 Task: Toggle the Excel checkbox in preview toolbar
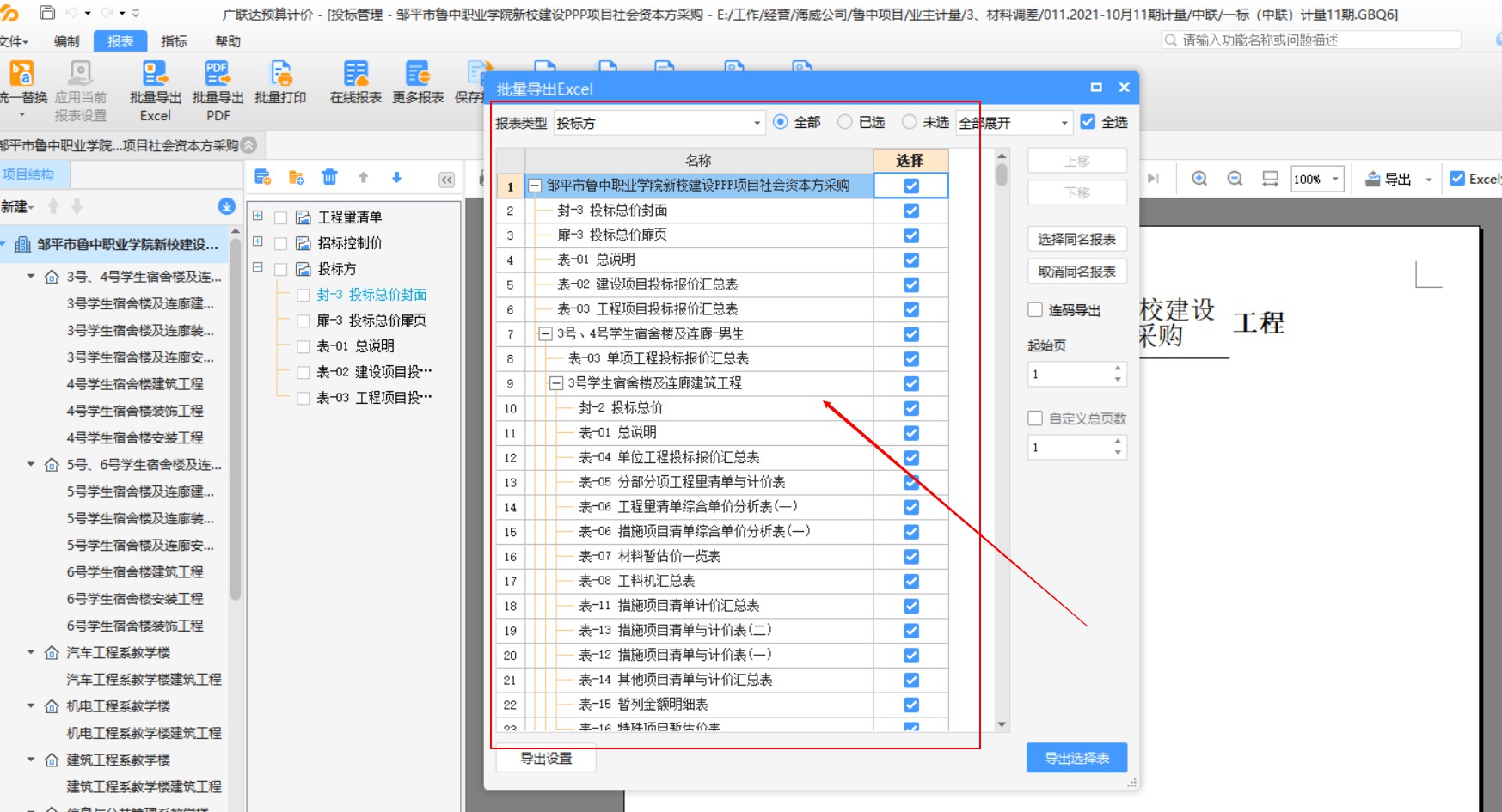[1457, 179]
